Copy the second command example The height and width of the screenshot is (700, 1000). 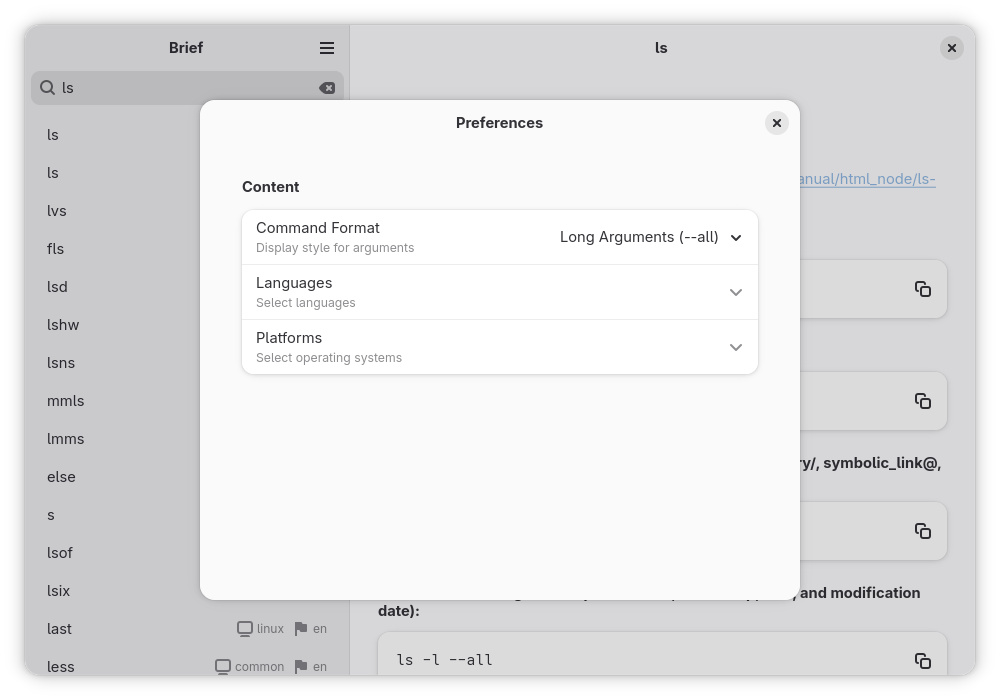[x=922, y=401]
